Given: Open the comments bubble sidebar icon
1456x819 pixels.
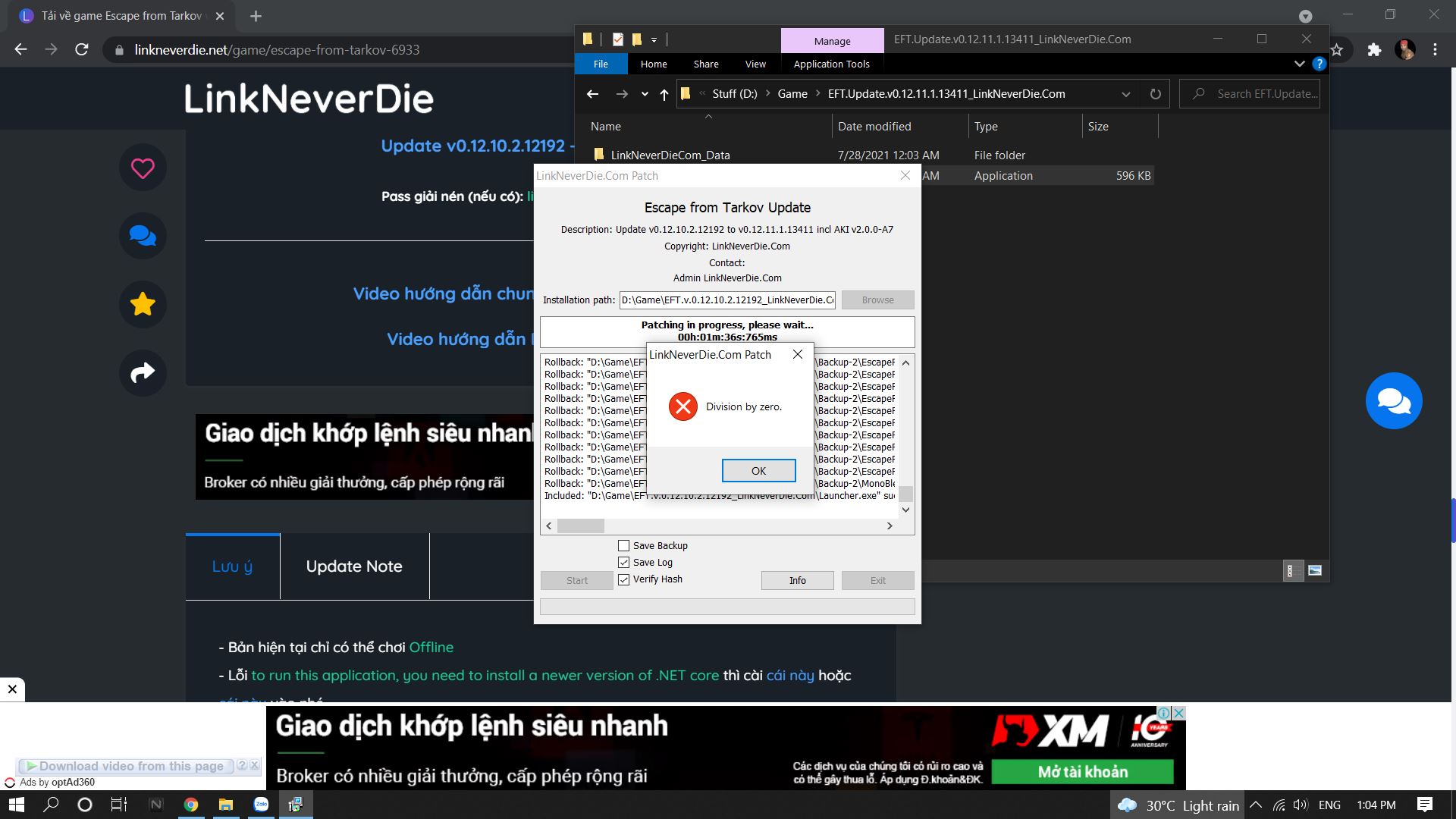Looking at the screenshot, I should coord(143,236).
